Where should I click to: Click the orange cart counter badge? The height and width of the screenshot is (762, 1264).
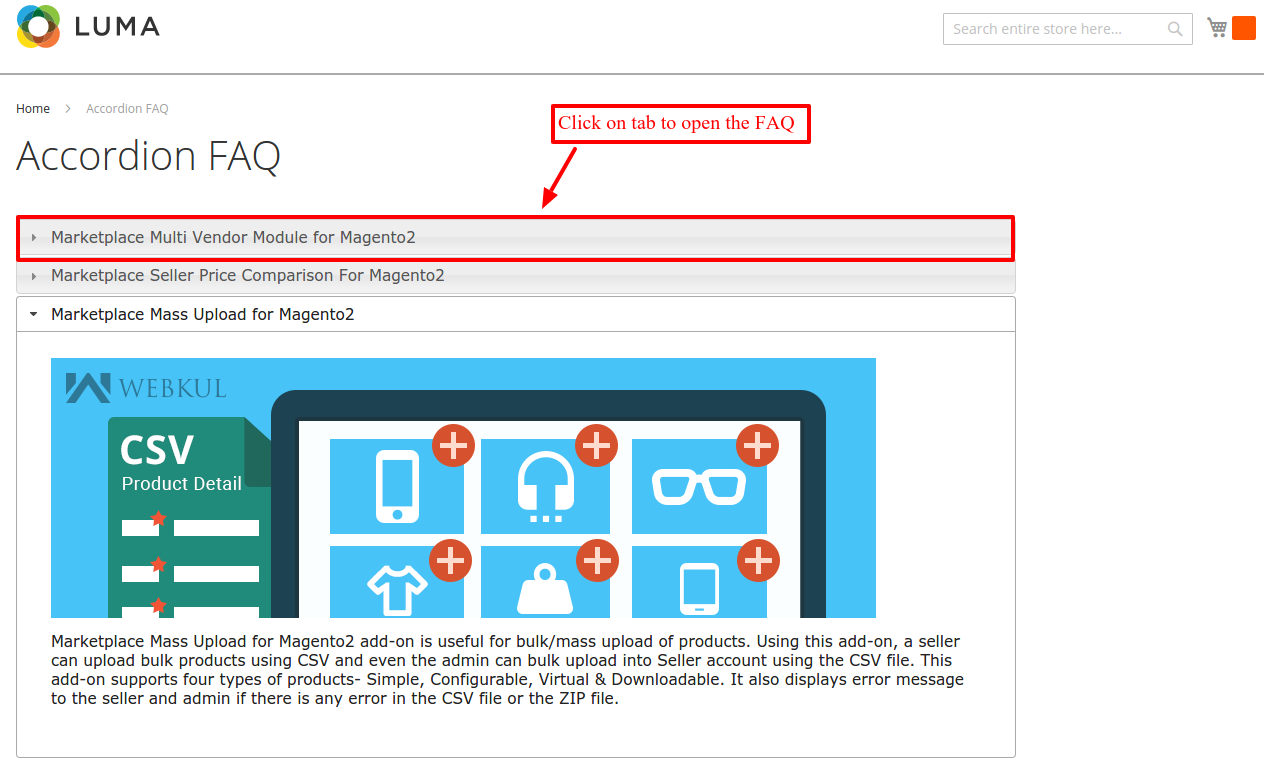[x=1243, y=28]
